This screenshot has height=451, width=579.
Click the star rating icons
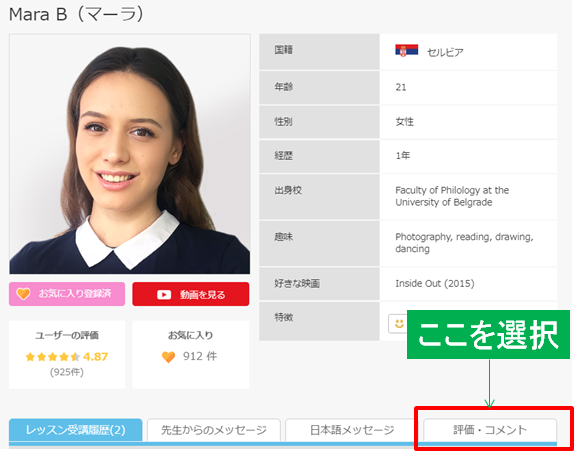tap(52, 357)
